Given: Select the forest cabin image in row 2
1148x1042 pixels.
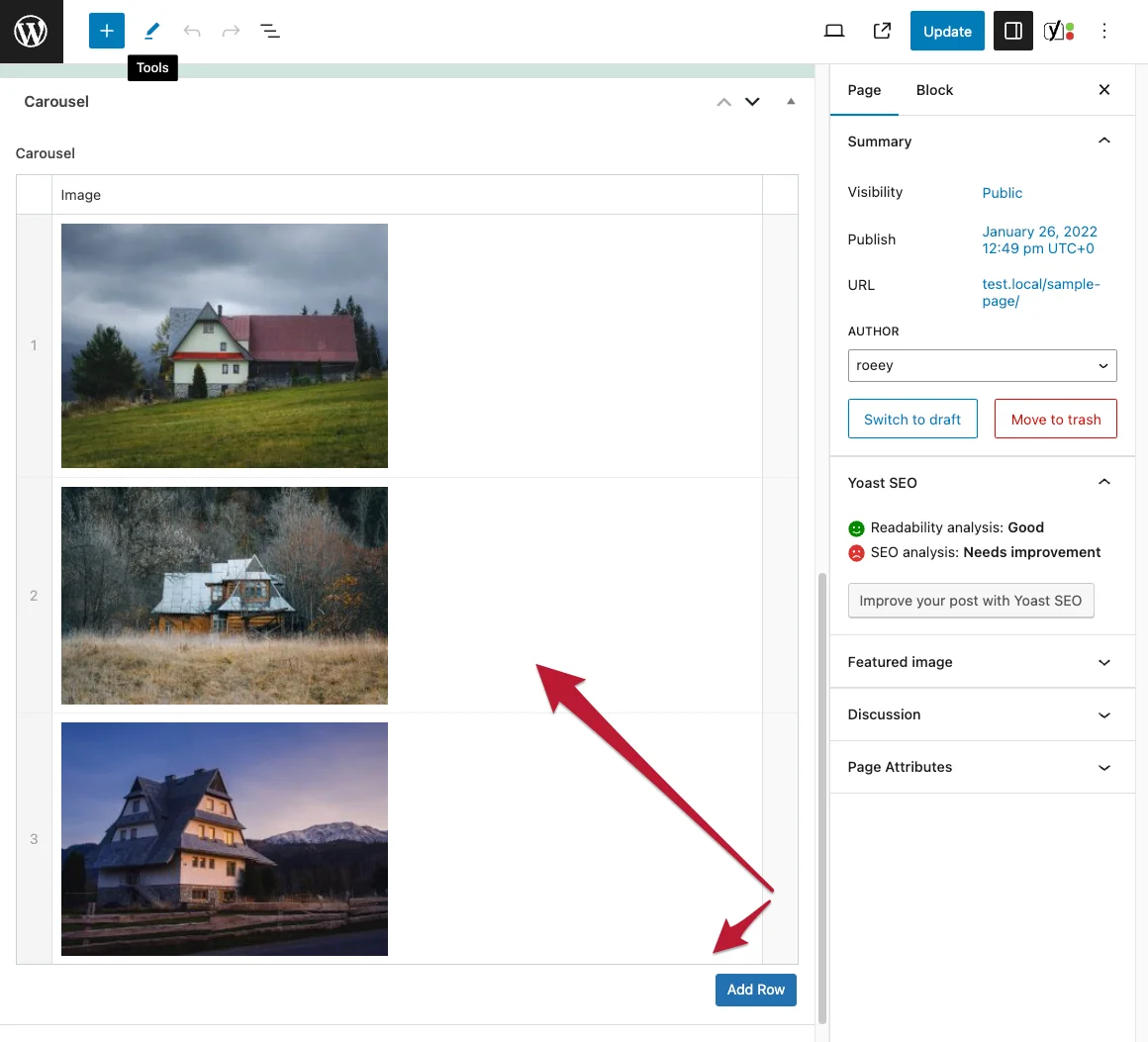Looking at the screenshot, I should pos(224,596).
